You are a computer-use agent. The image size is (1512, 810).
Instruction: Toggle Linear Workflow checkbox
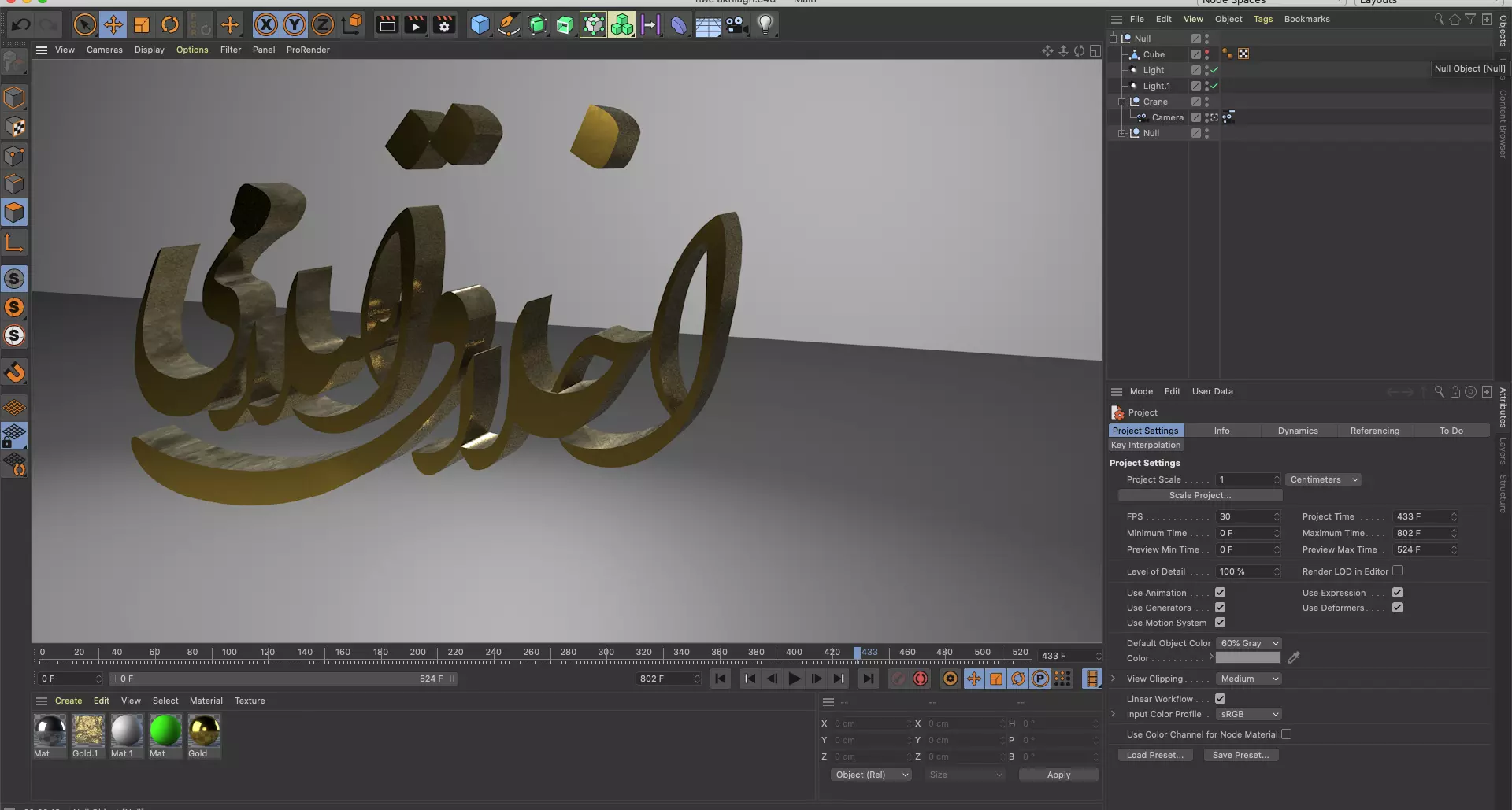1220,699
